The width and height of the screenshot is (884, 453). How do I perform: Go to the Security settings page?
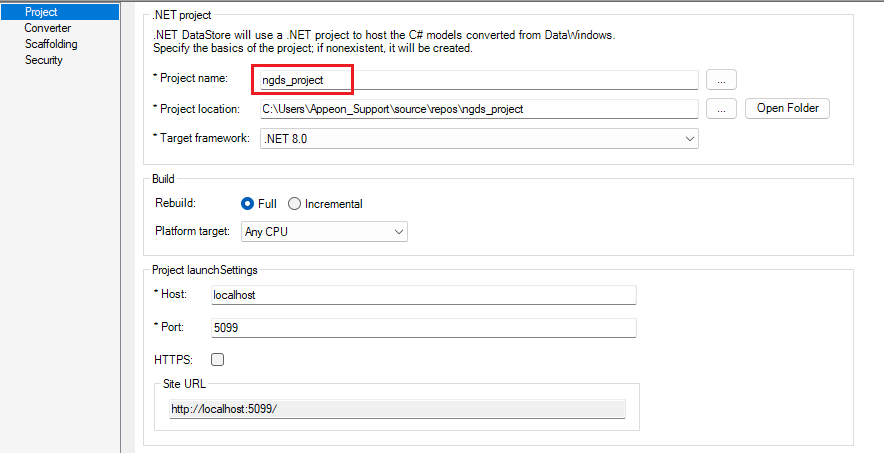pyautogui.click(x=44, y=60)
